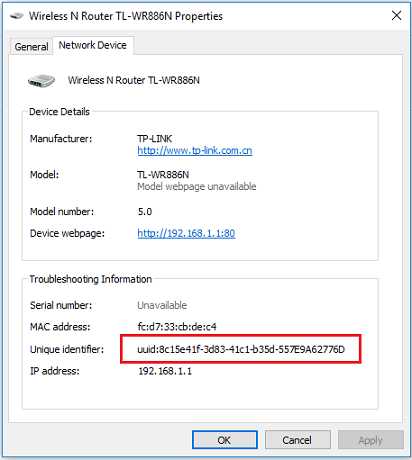Screen dimensions: 412x460
Task: Close the Properties dialog window
Action: [396, 15]
